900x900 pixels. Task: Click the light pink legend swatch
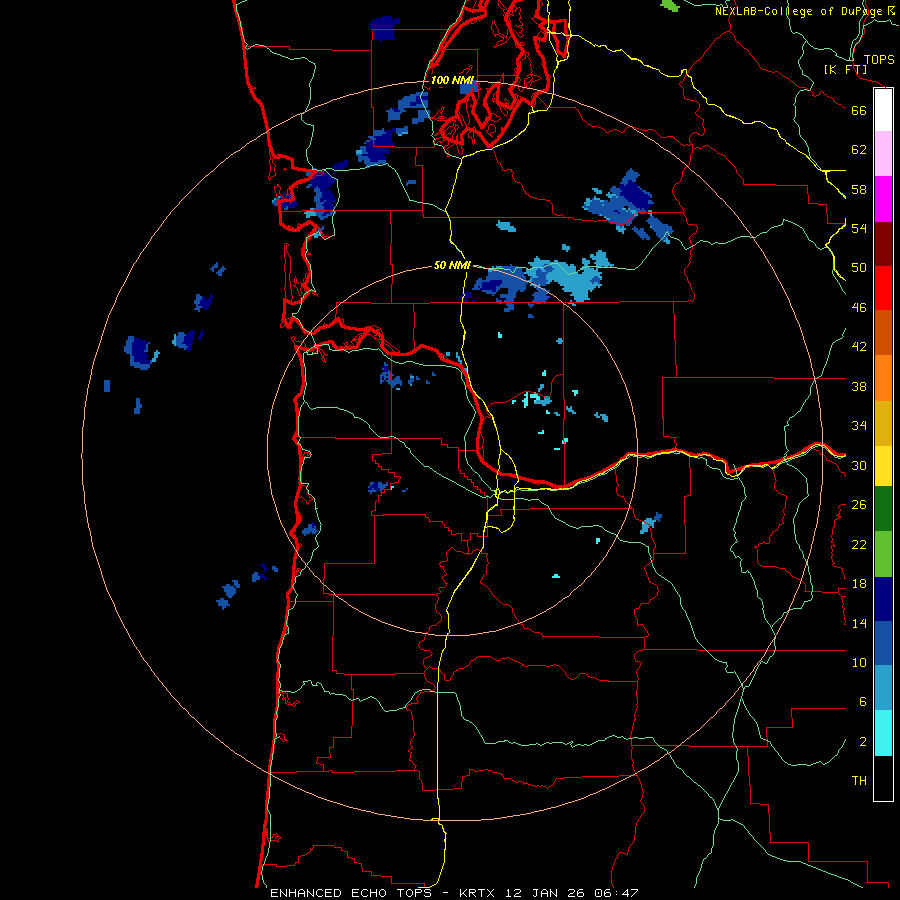tap(883, 154)
